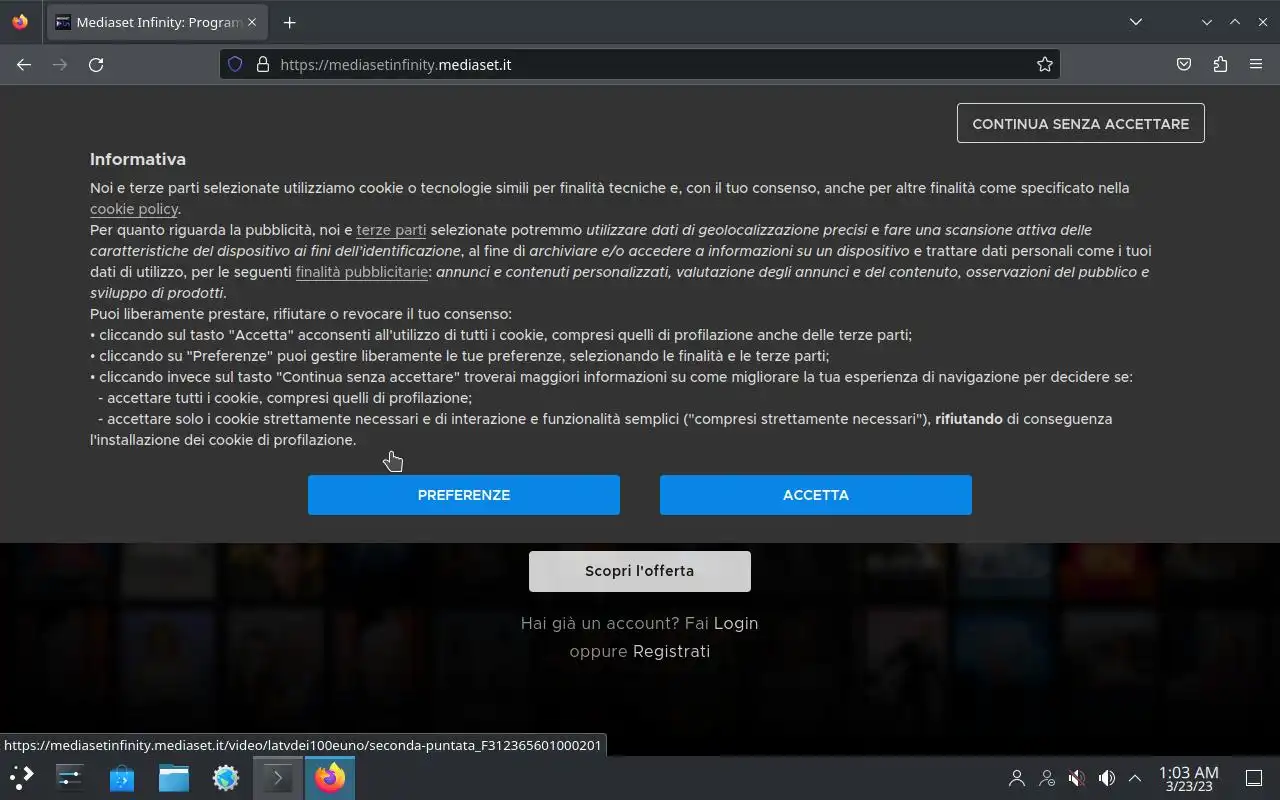
Task: Reload the current page
Action: 96,64
